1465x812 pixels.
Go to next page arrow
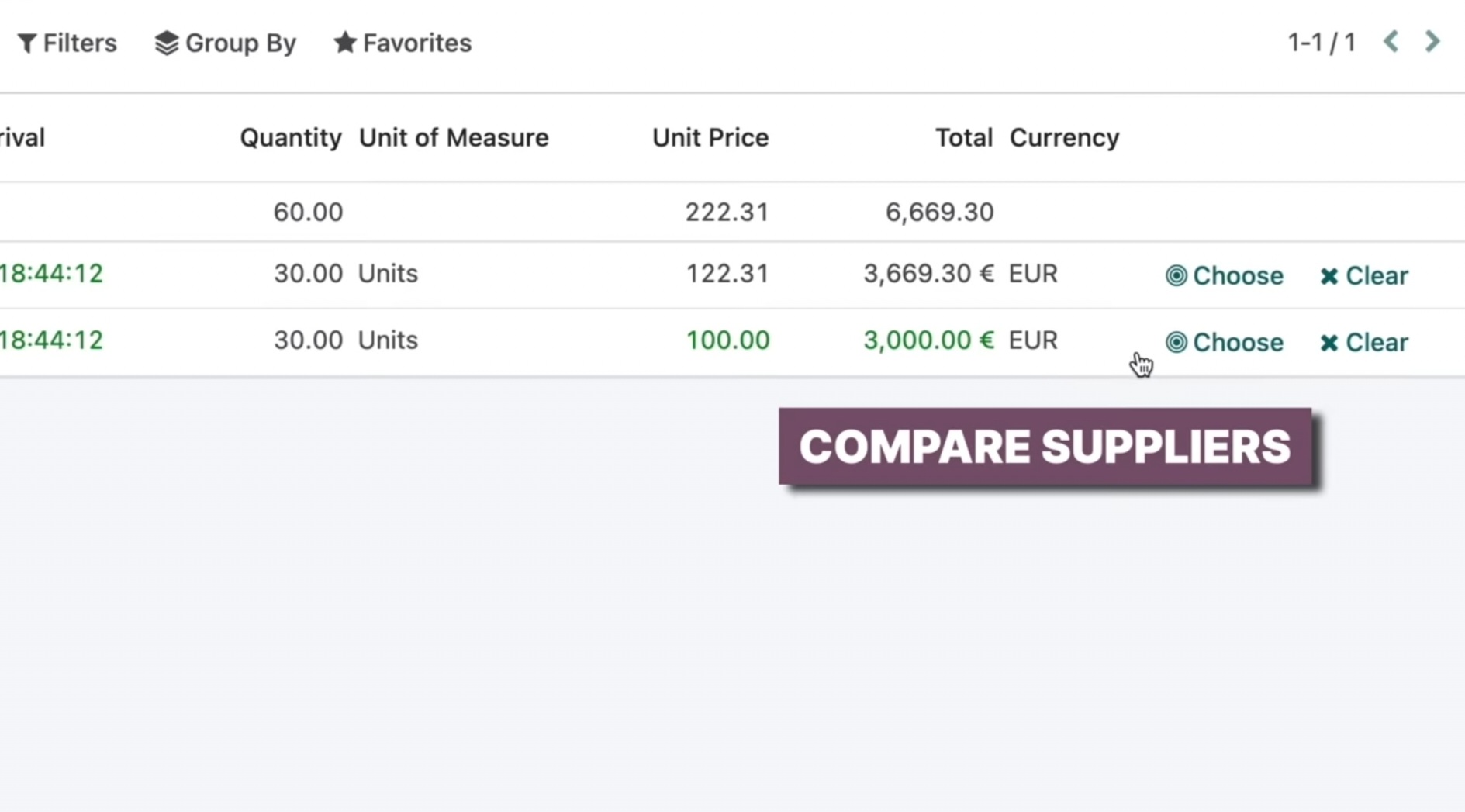1432,42
